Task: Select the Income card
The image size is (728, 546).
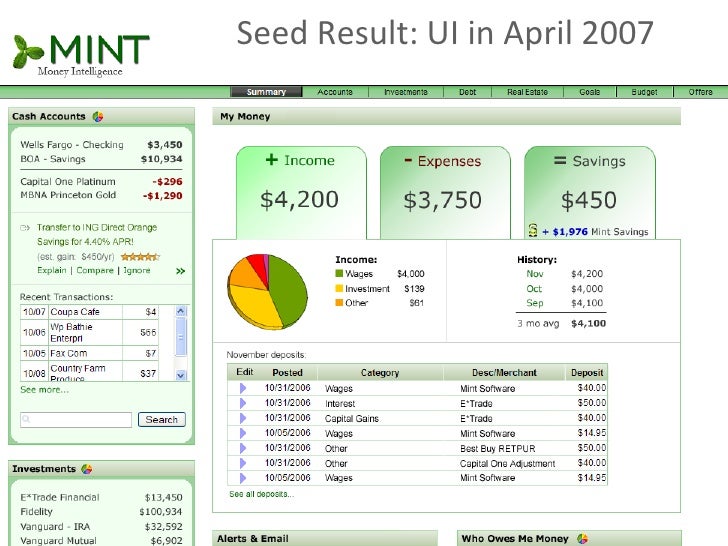Action: coord(301,193)
